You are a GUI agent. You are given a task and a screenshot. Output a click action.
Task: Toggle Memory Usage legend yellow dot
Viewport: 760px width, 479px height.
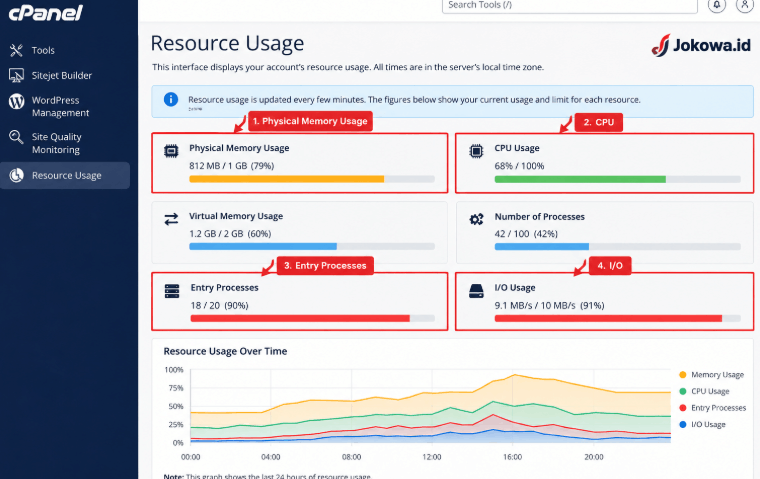click(683, 374)
